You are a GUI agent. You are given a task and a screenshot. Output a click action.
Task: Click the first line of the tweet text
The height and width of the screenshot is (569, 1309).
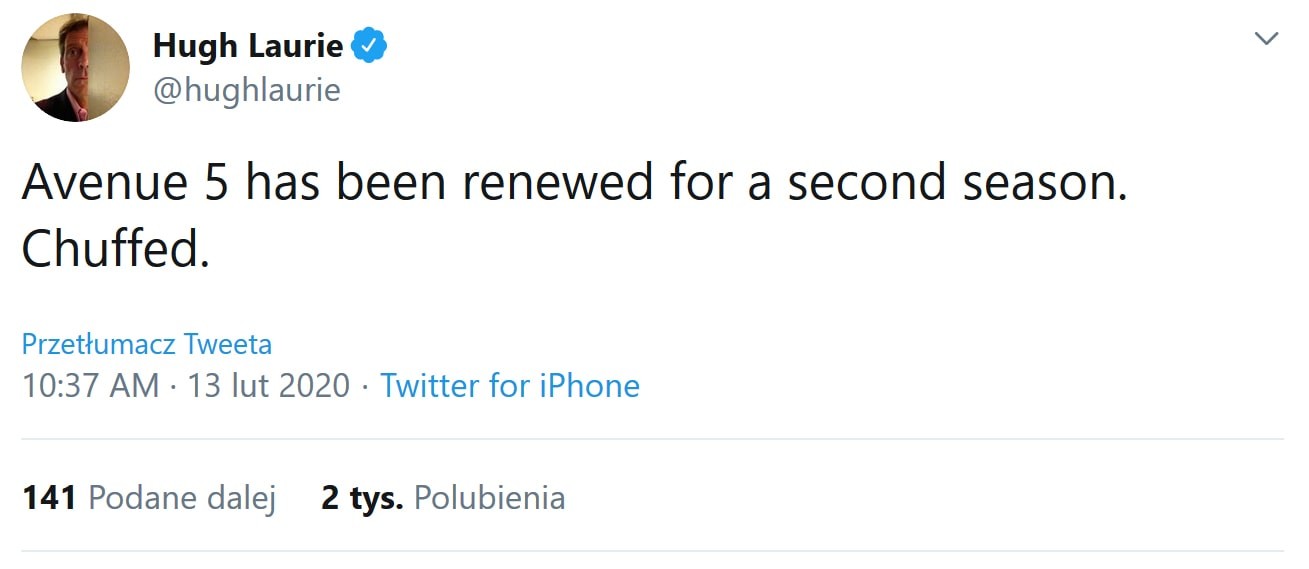pyautogui.click(x=574, y=183)
